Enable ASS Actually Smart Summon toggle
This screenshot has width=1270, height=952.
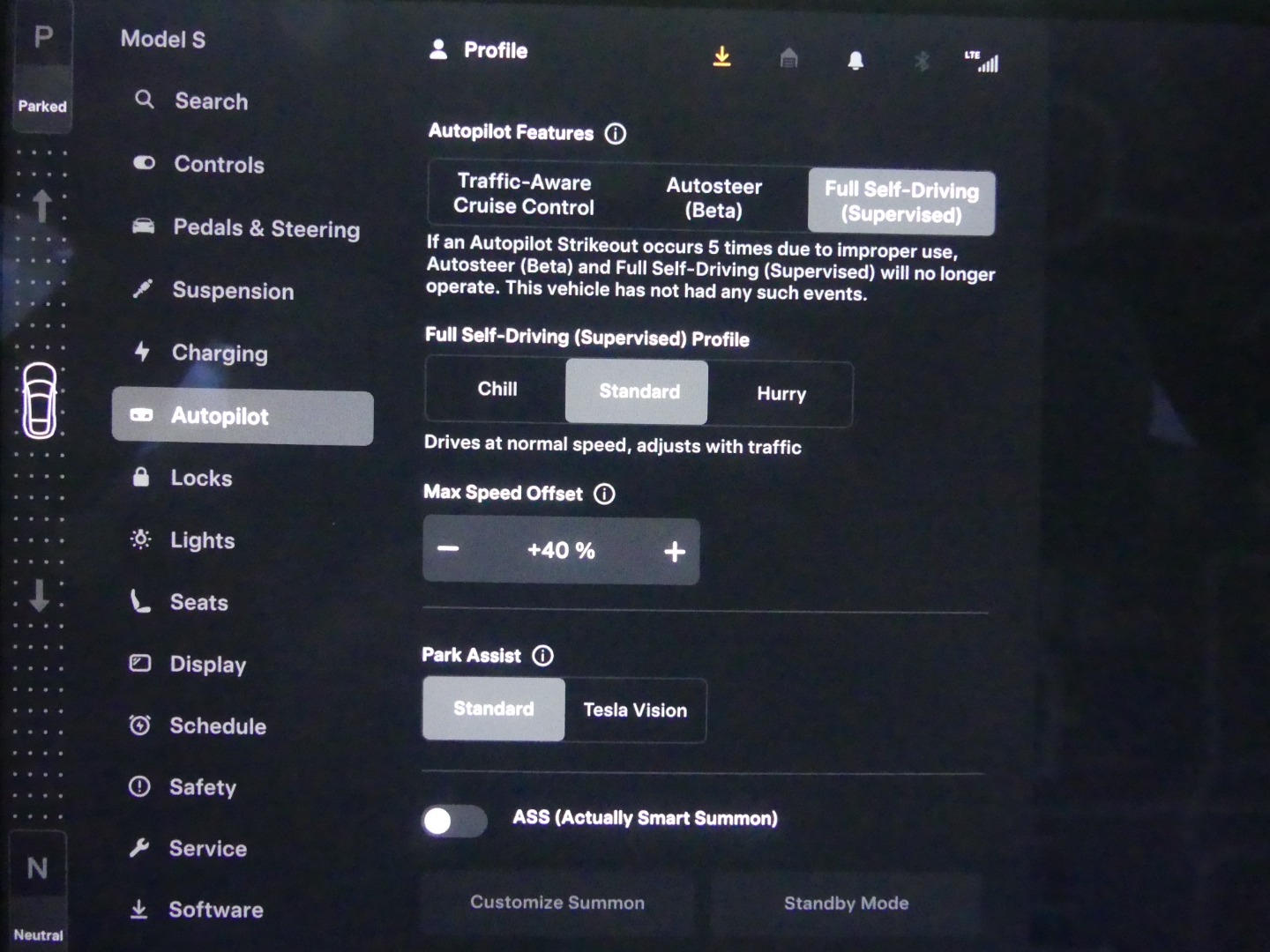(x=454, y=821)
